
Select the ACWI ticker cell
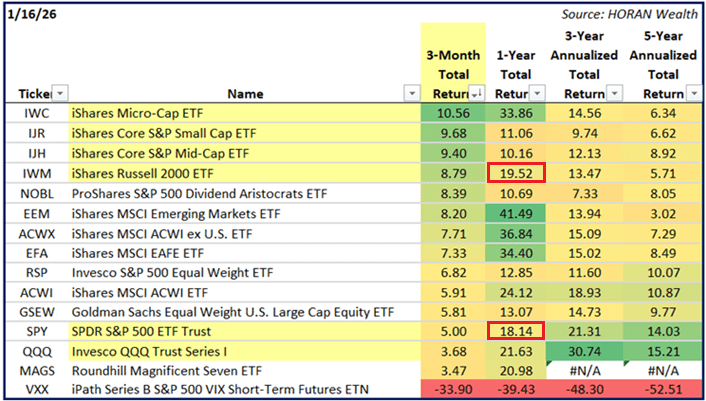(37, 293)
